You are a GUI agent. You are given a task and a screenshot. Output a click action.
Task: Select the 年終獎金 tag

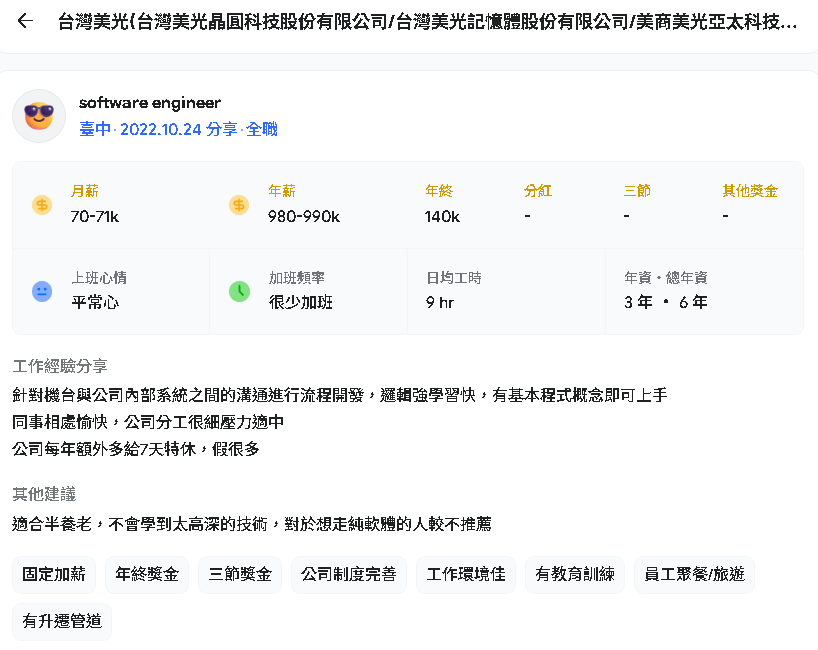pos(147,574)
